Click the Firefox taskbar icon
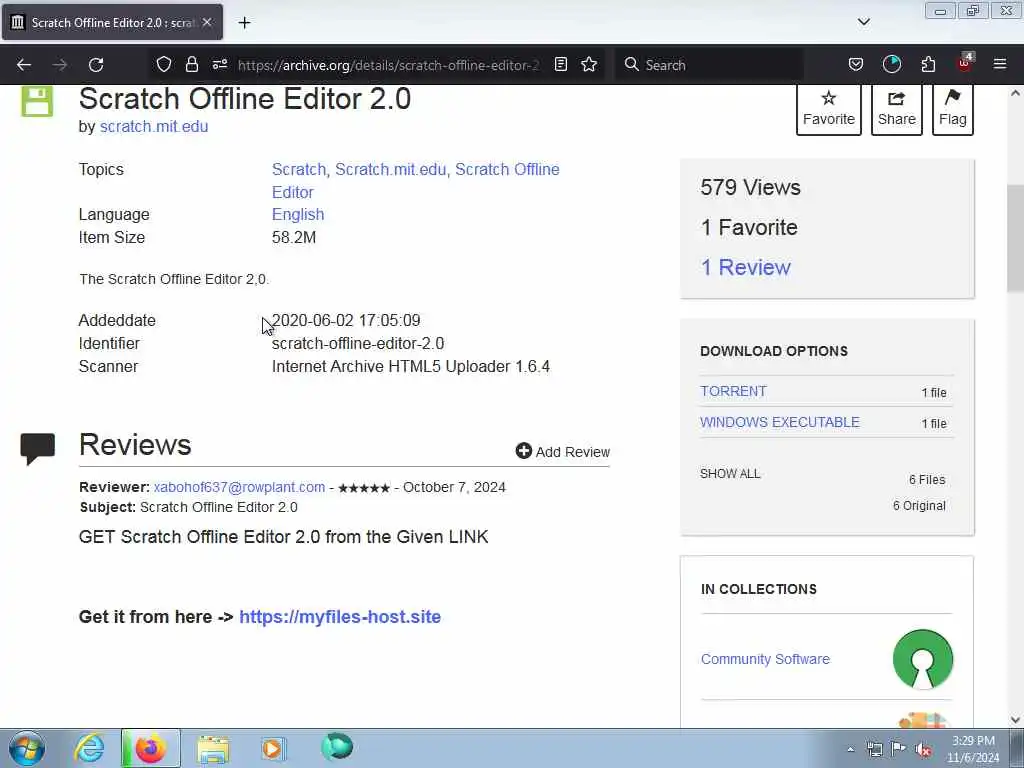The height and width of the screenshot is (768, 1024). click(150, 748)
